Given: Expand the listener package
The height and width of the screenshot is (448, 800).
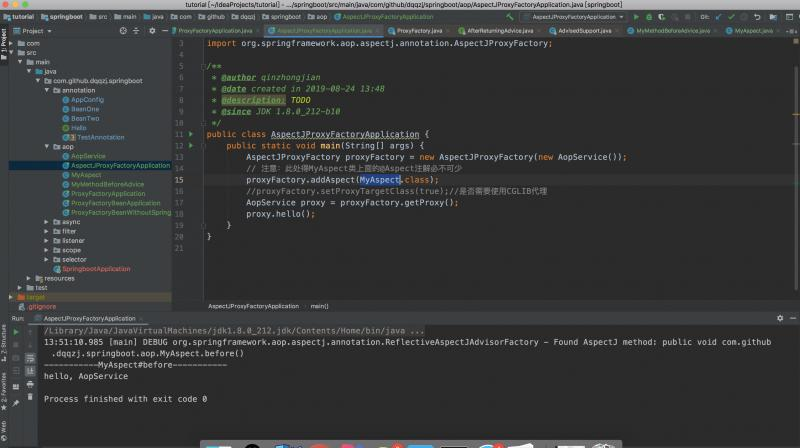Looking at the screenshot, I should 47,241.
